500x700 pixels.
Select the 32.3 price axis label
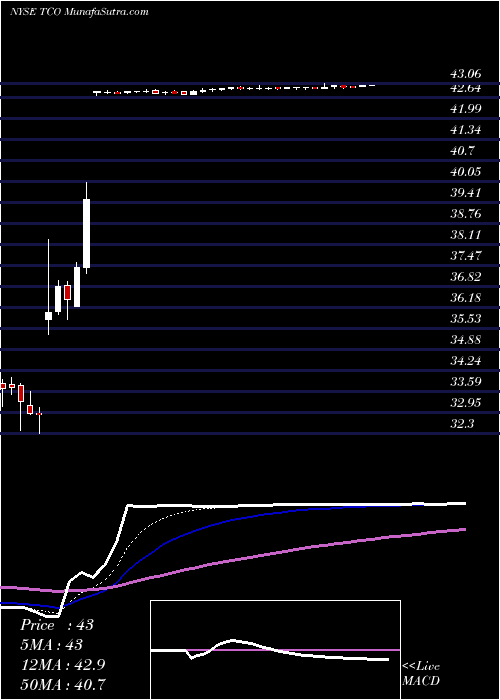462,424
